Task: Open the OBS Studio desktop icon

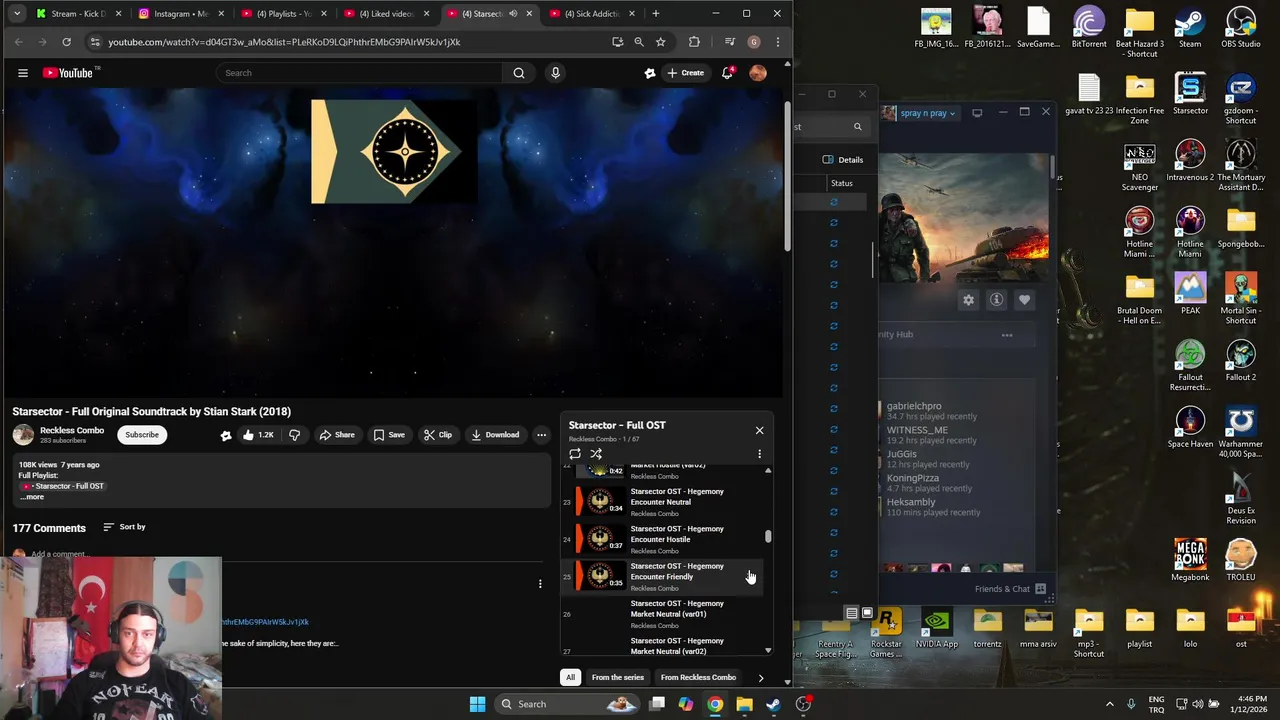Action: pos(1241,27)
